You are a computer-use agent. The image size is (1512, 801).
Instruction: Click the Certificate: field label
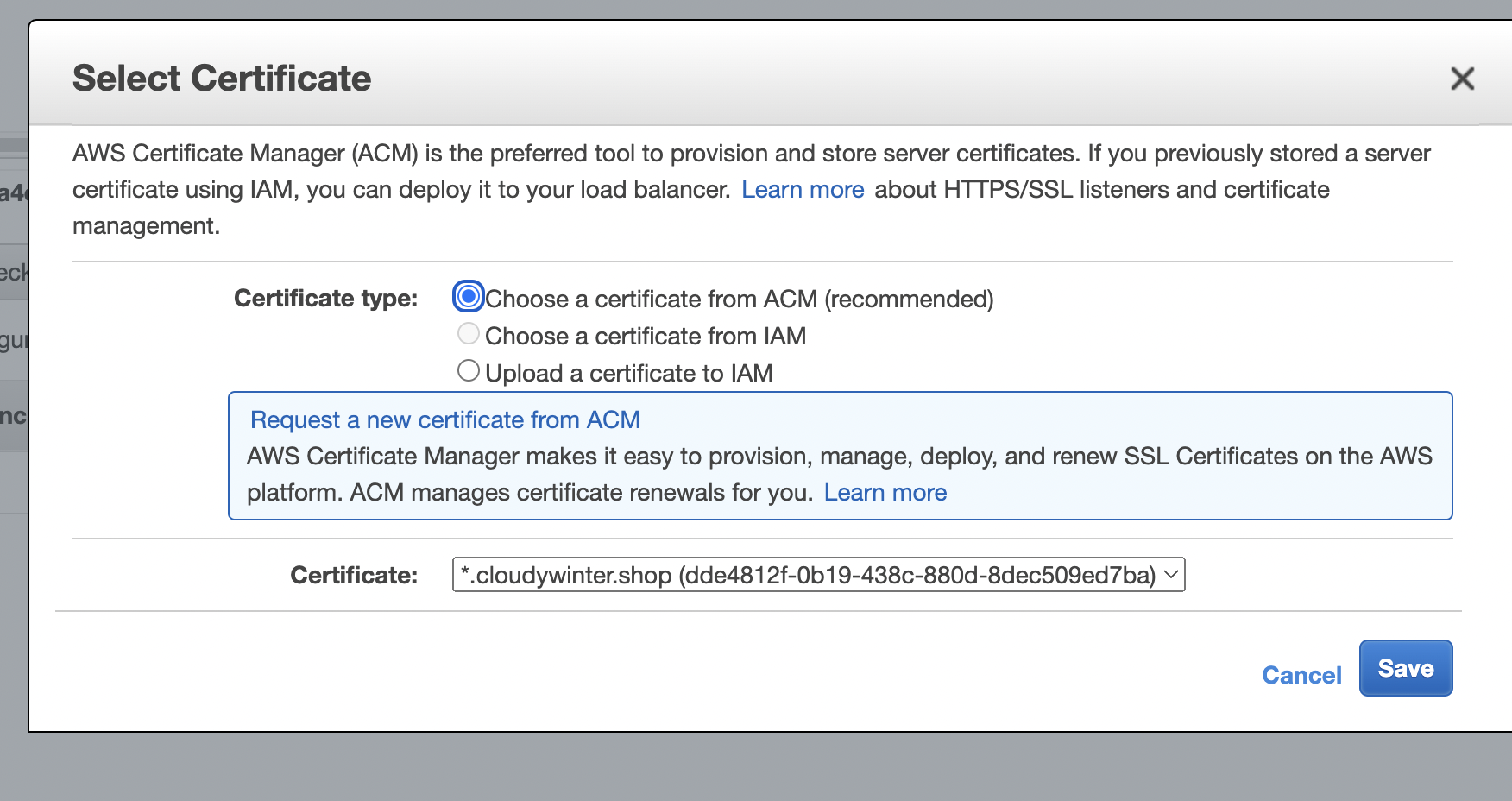click(354, 576)
